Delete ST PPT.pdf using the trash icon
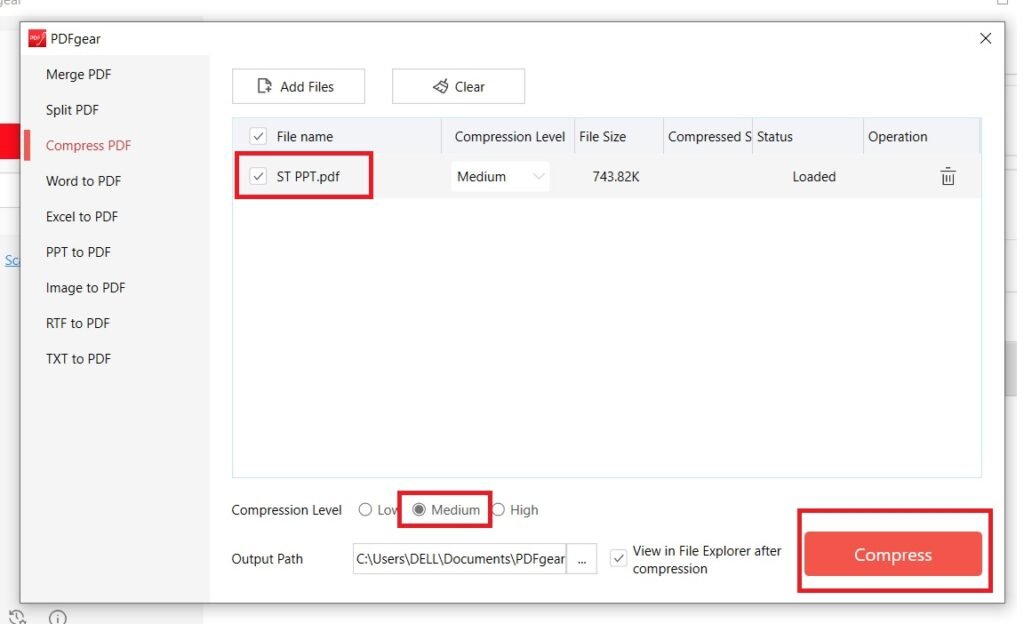Viewport: 1024px width, 624px height. coord(947,177)
